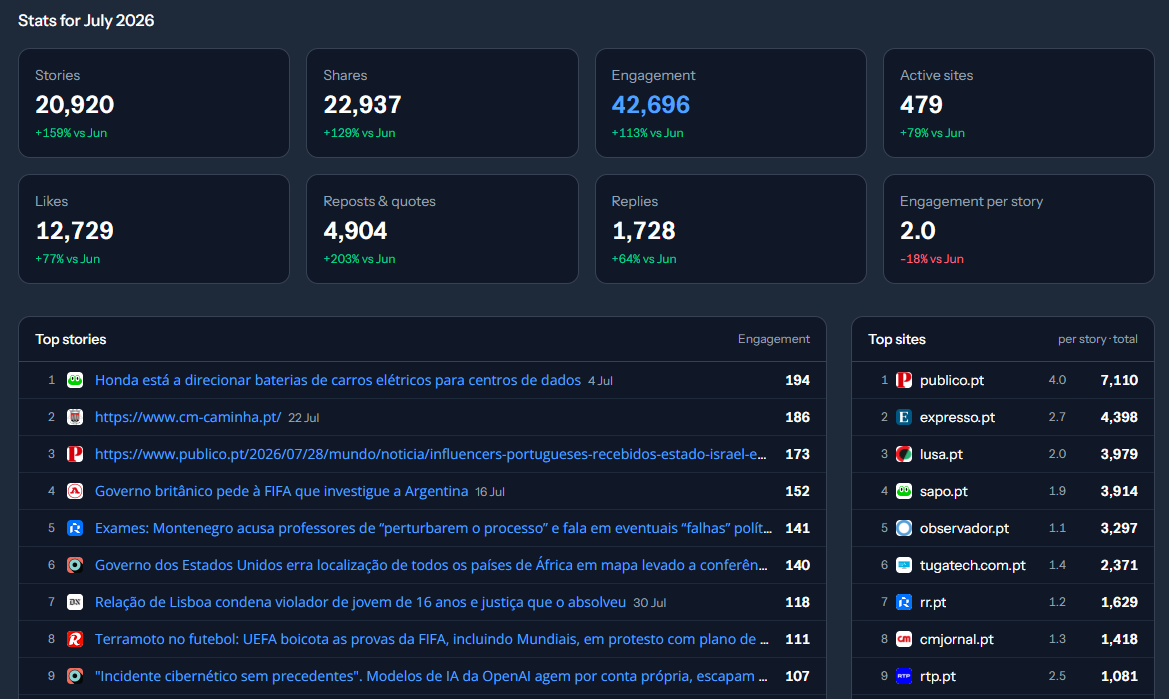The image size is (1169, 699).
Task: Click the Engagement column header in Top stories
Action: 773,339
